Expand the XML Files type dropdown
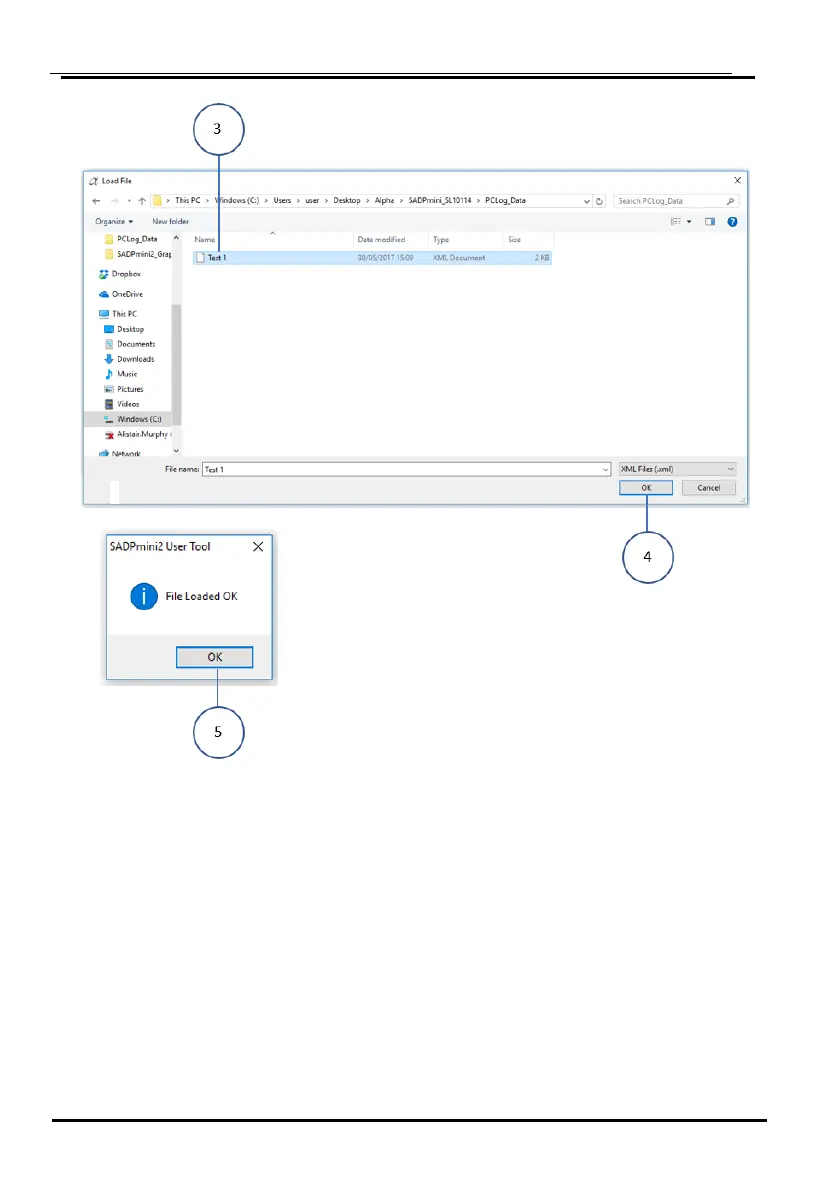 pos(677,469)
